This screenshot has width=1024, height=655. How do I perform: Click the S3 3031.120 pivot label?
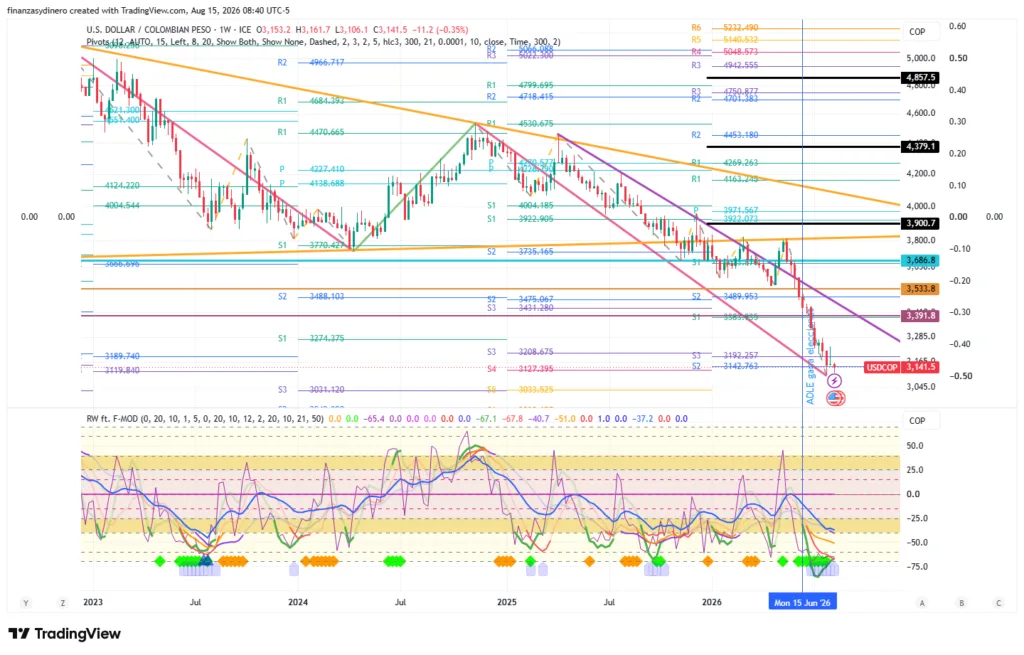pos(311,390)
